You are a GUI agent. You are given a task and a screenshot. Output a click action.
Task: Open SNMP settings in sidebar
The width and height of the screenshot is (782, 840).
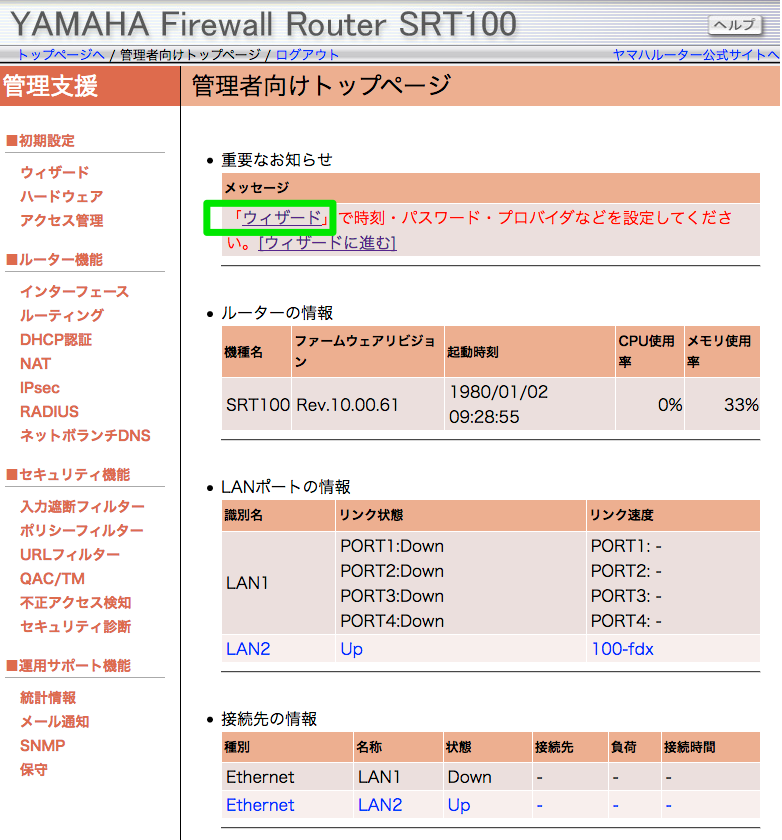42,746
